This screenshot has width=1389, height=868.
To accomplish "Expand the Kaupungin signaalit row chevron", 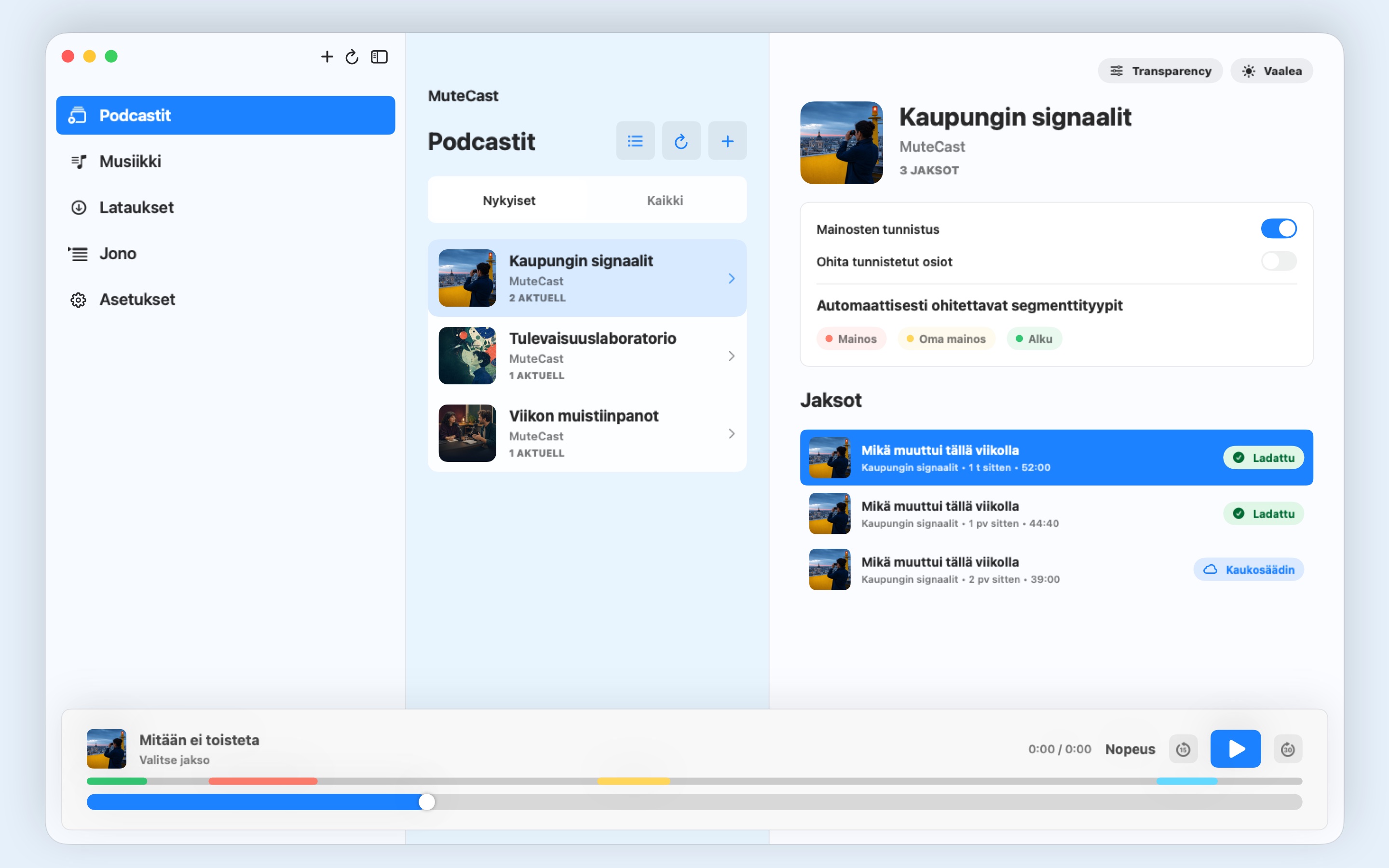I will tap(731, 278).
